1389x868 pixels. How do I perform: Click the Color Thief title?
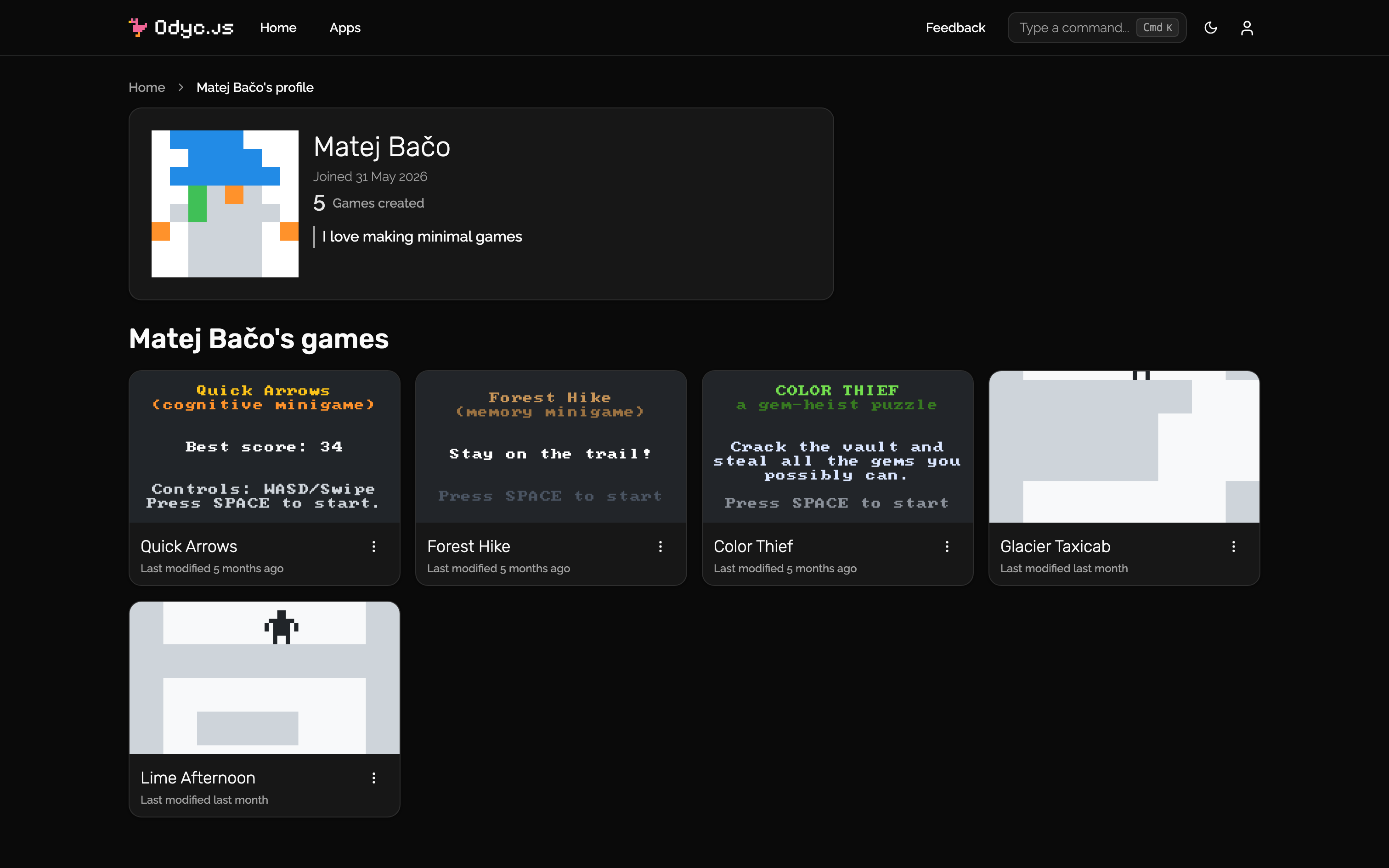click(753, 547)
